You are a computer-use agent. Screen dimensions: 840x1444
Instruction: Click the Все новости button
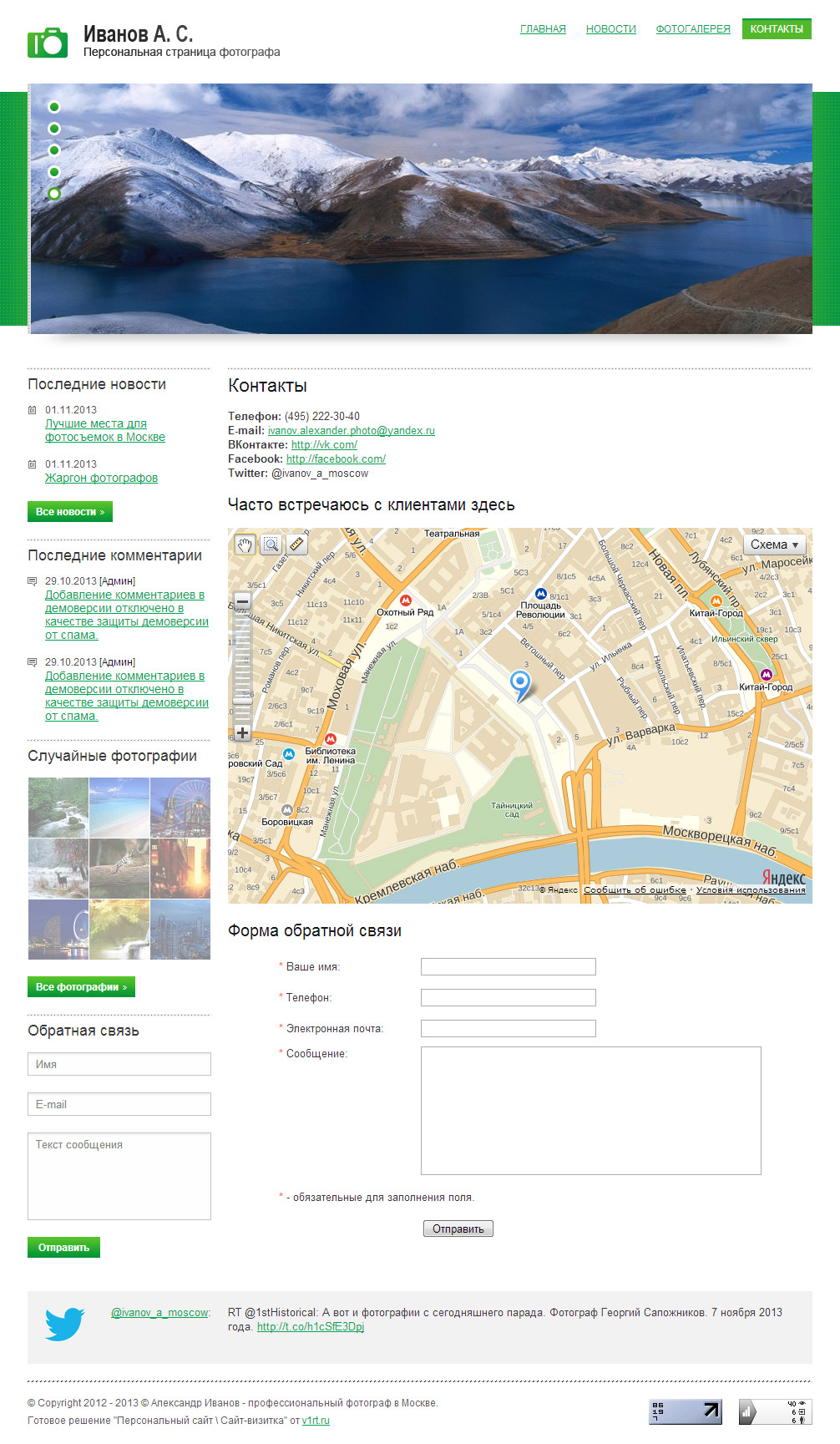70,512
